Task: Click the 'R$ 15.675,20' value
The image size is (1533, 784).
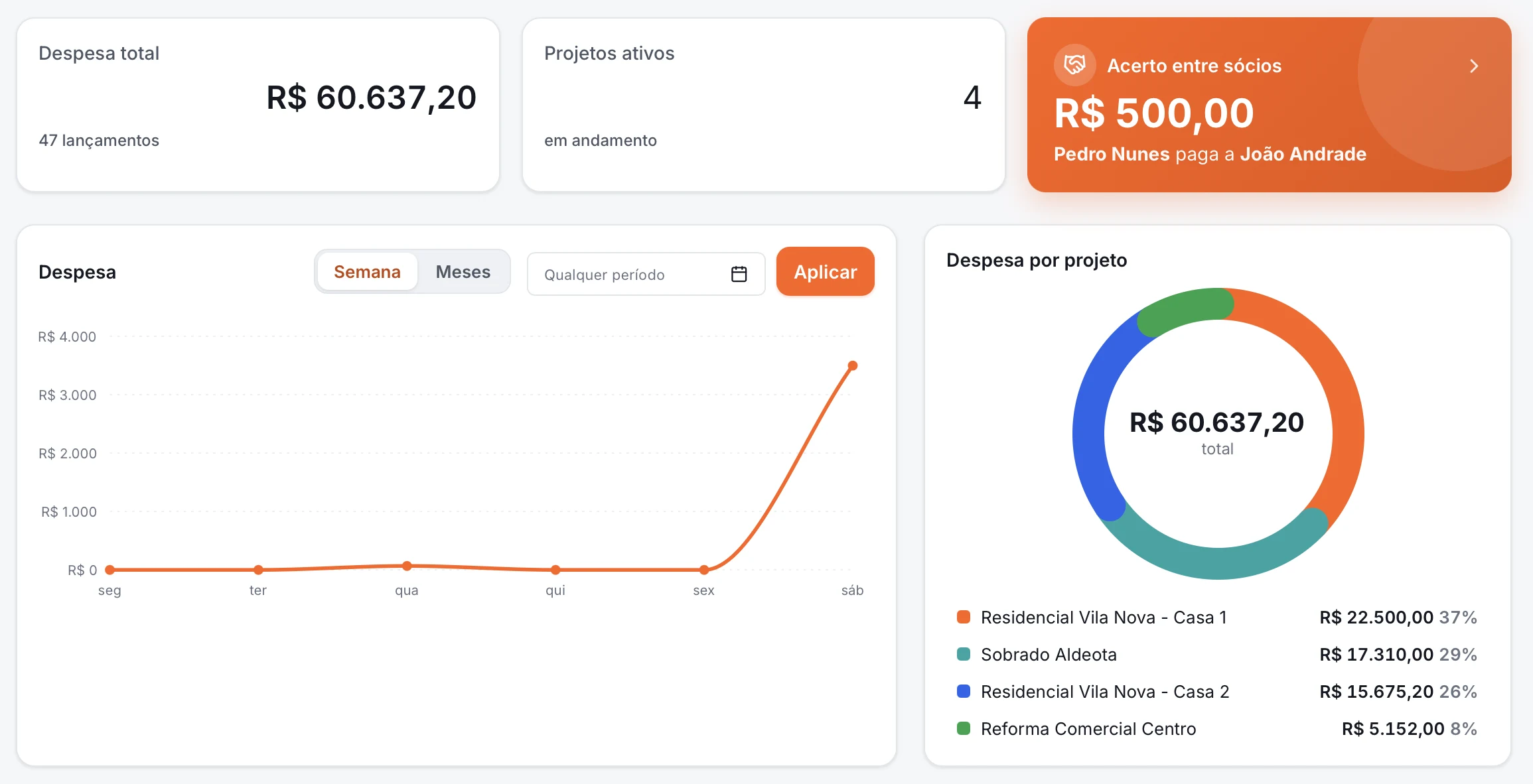Action: pos(1376,692)
